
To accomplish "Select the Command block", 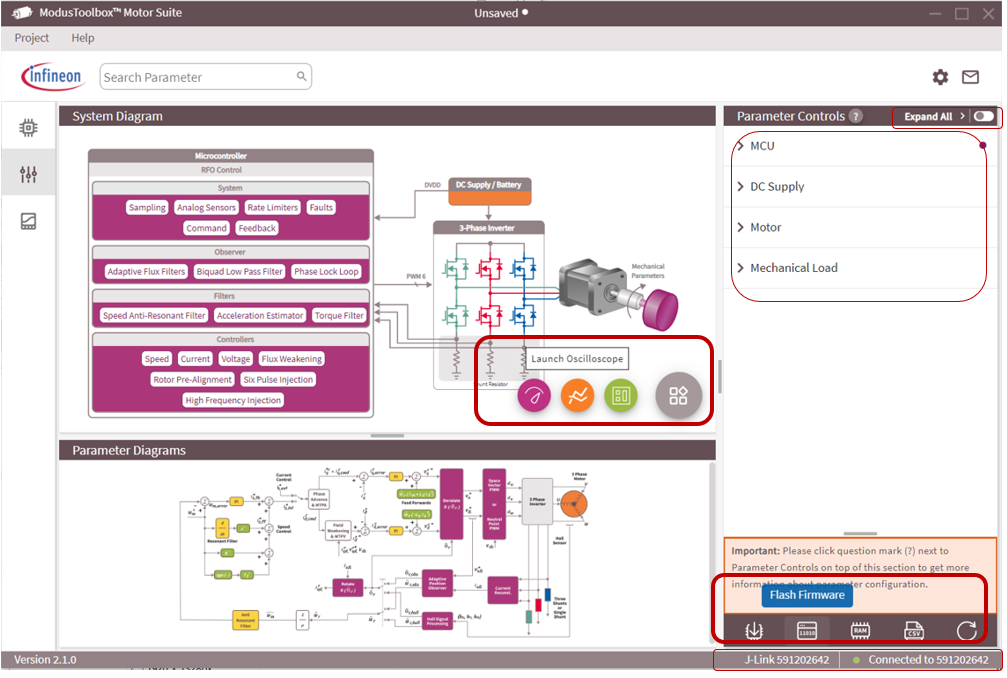I will (206, 228).
